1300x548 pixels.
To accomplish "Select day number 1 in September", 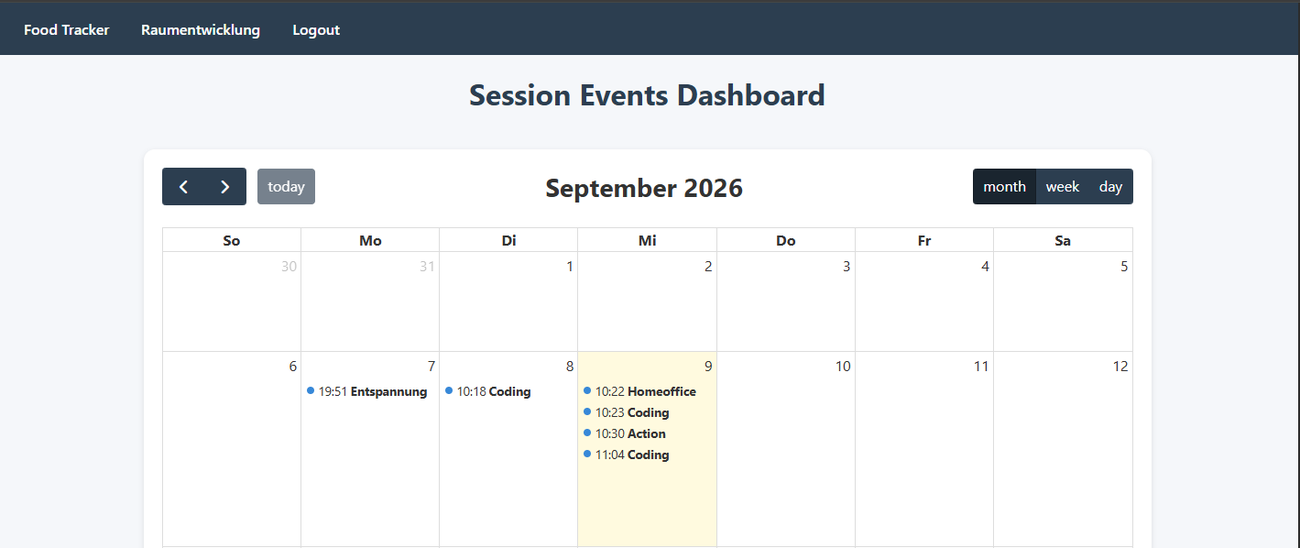I will pos(570,266).
